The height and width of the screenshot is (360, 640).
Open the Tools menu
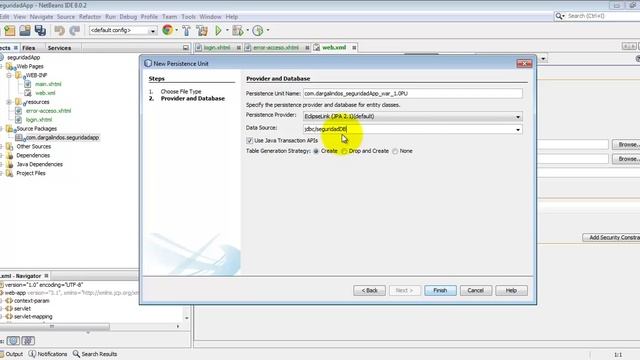click(189, 17)
